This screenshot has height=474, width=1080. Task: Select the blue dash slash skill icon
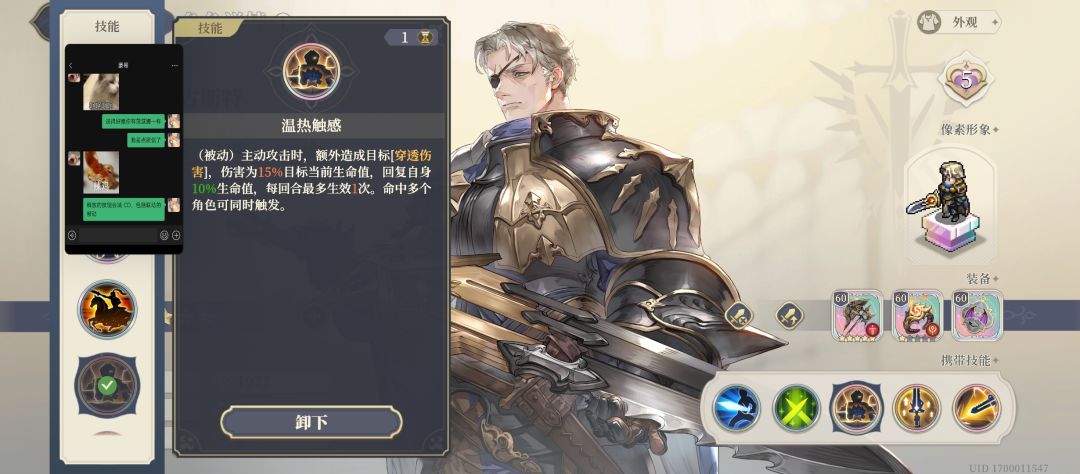(736, 408)
